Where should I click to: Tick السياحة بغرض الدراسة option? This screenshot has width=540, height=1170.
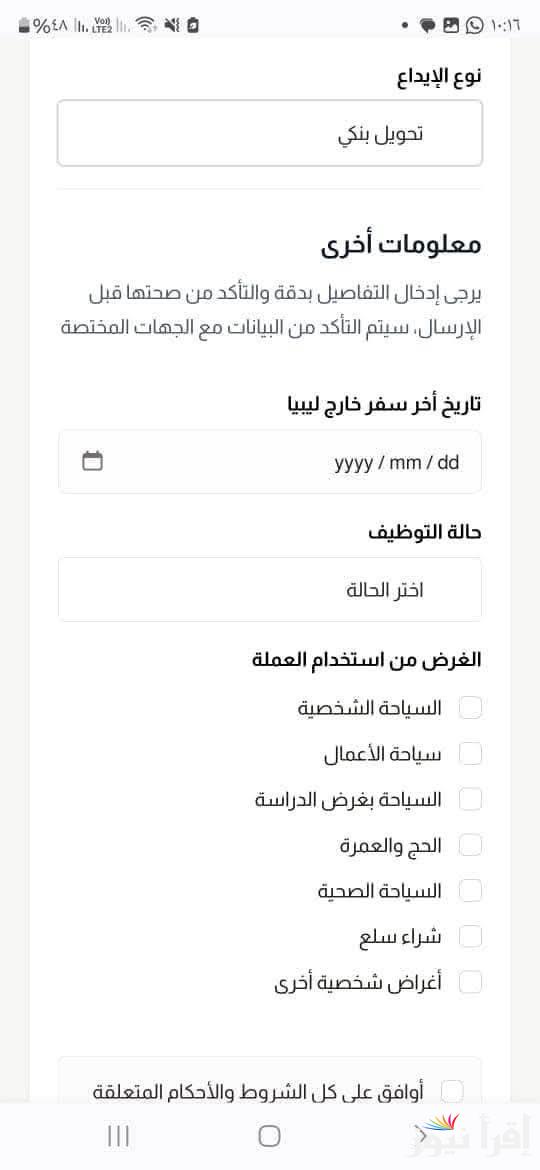click(x=470, y=800)
